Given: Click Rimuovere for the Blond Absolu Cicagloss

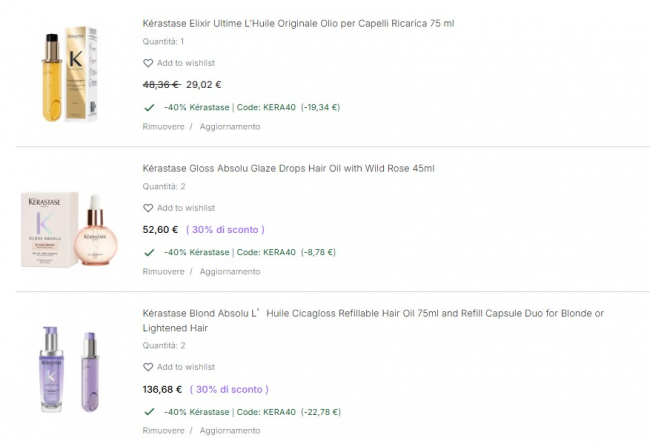Looking at the screenshot, I should pyautogui.click(x=164, y=431).
